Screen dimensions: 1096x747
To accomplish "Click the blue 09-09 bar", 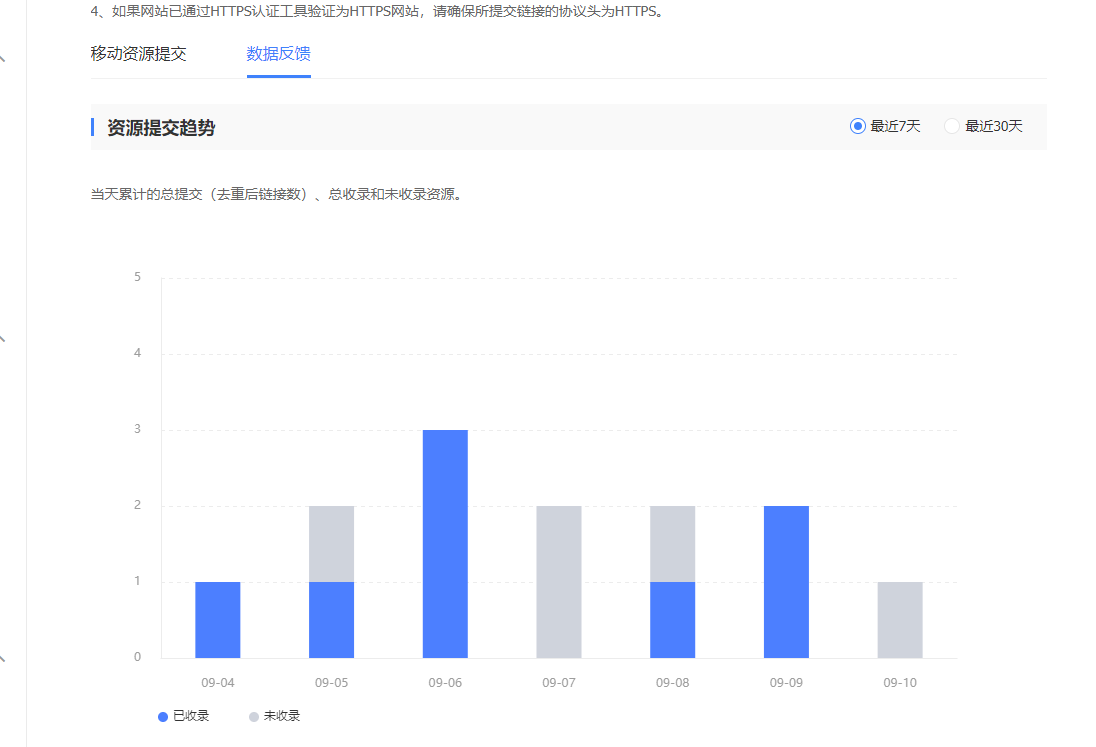I will pyautogui.click(x=786, y=581).
